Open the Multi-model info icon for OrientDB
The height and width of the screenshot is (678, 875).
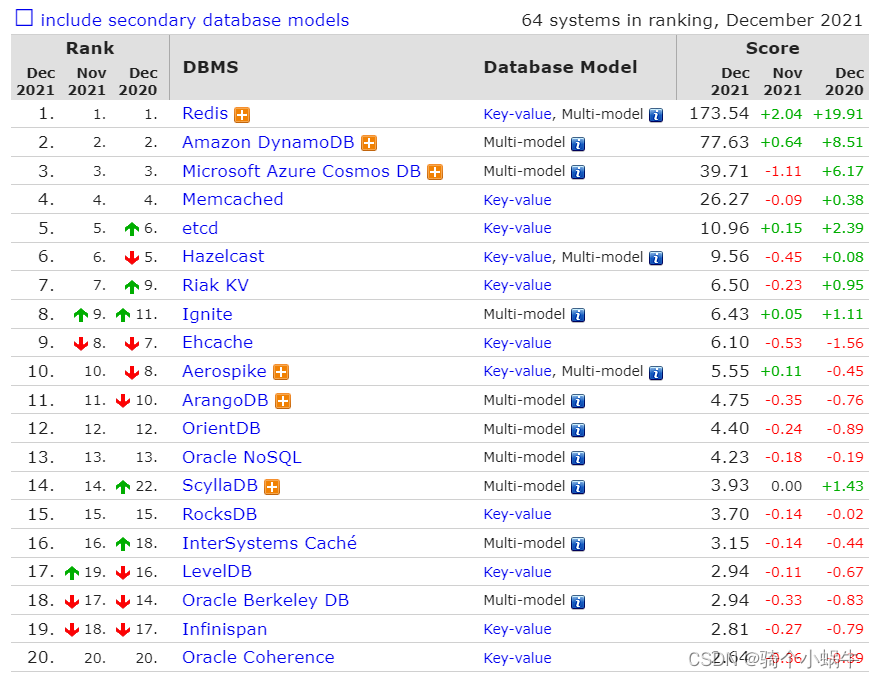(578, 430)
